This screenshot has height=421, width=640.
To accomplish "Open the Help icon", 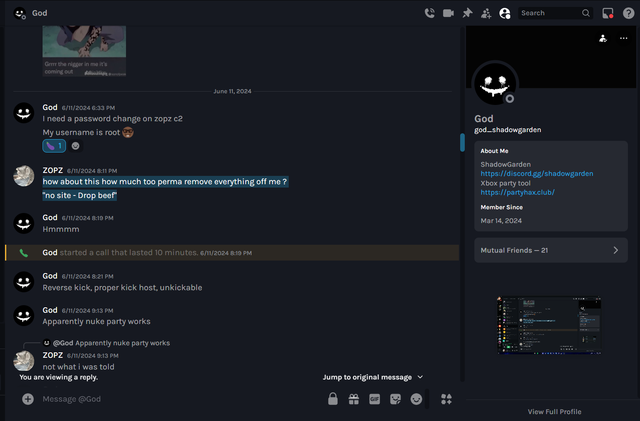I will [628, 13].
